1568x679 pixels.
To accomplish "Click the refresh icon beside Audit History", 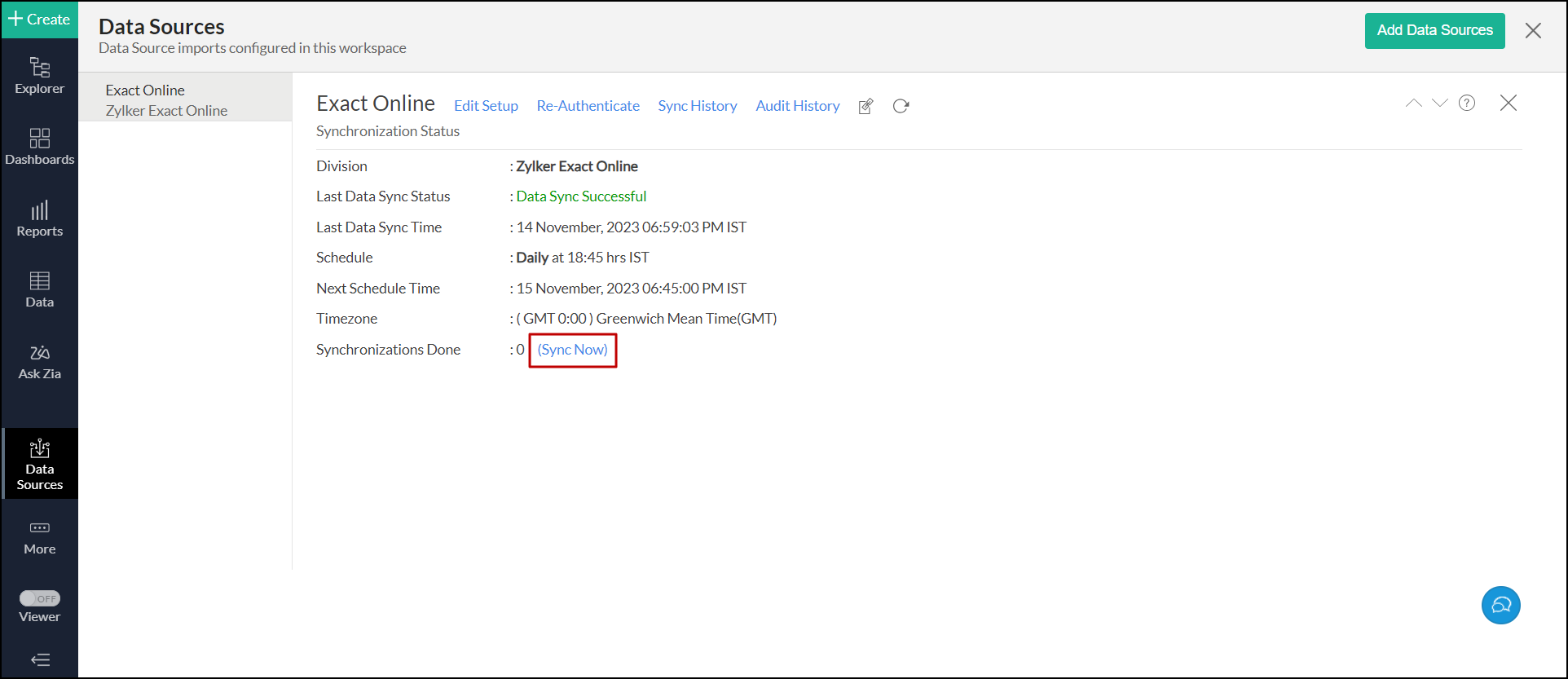I will [901, 106].
